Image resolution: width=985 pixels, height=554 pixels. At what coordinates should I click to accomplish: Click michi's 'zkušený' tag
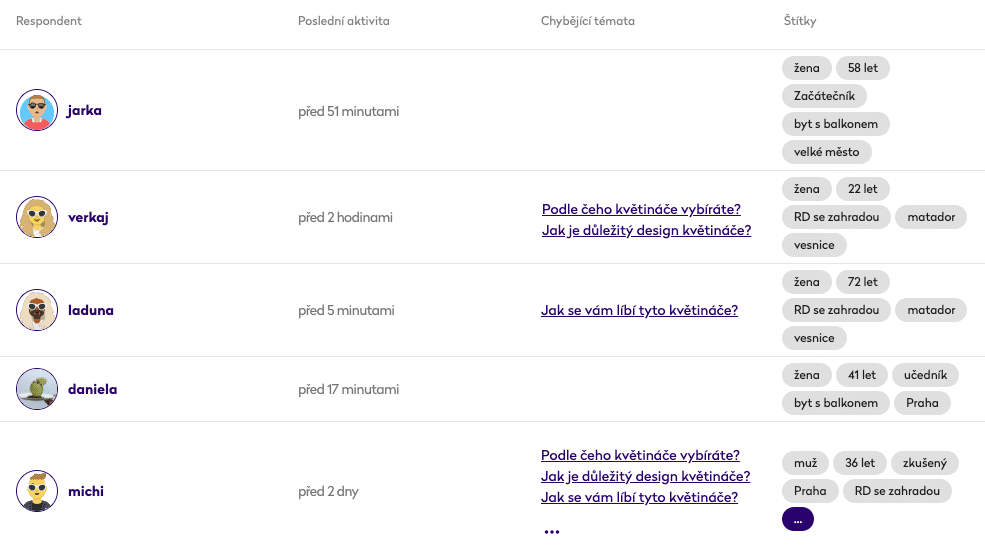pos(925,463)
